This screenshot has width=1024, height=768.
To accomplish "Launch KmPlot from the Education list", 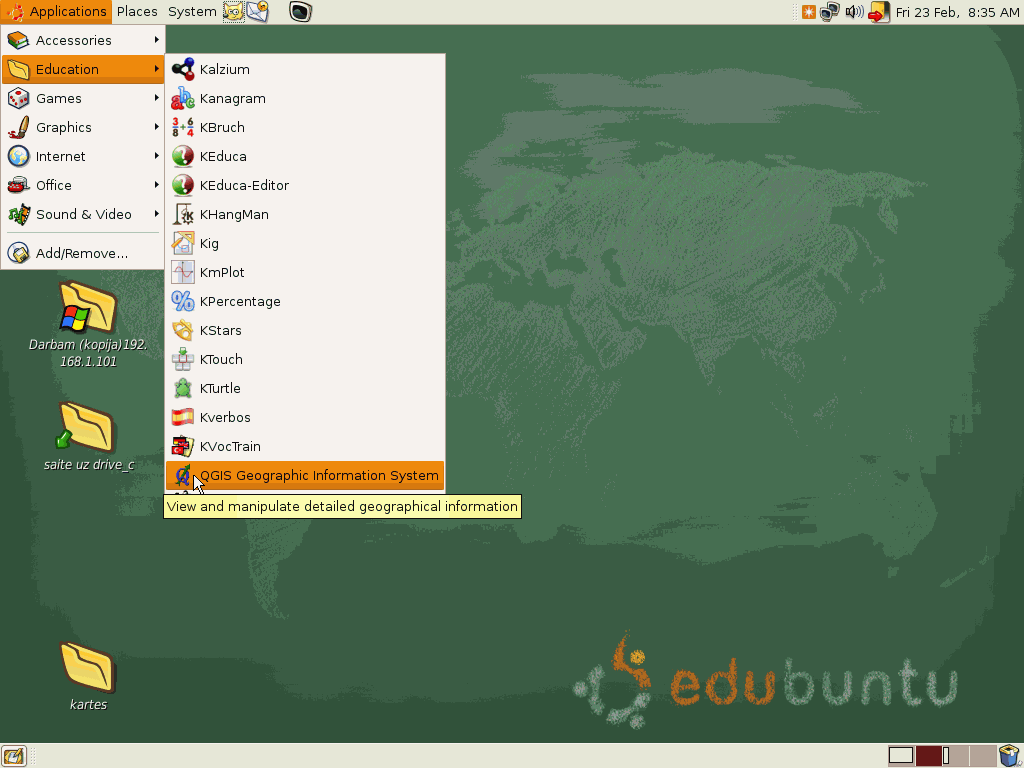I will pos(305,272).
